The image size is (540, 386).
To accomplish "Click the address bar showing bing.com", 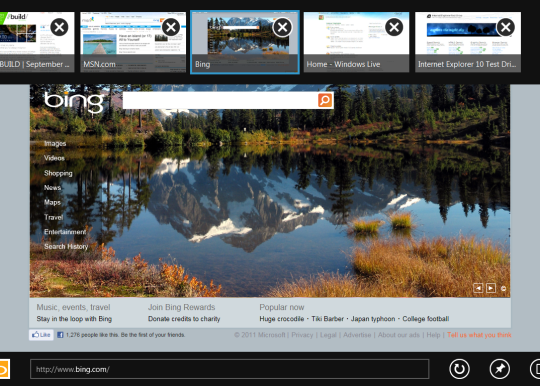I will coord(229,369).
